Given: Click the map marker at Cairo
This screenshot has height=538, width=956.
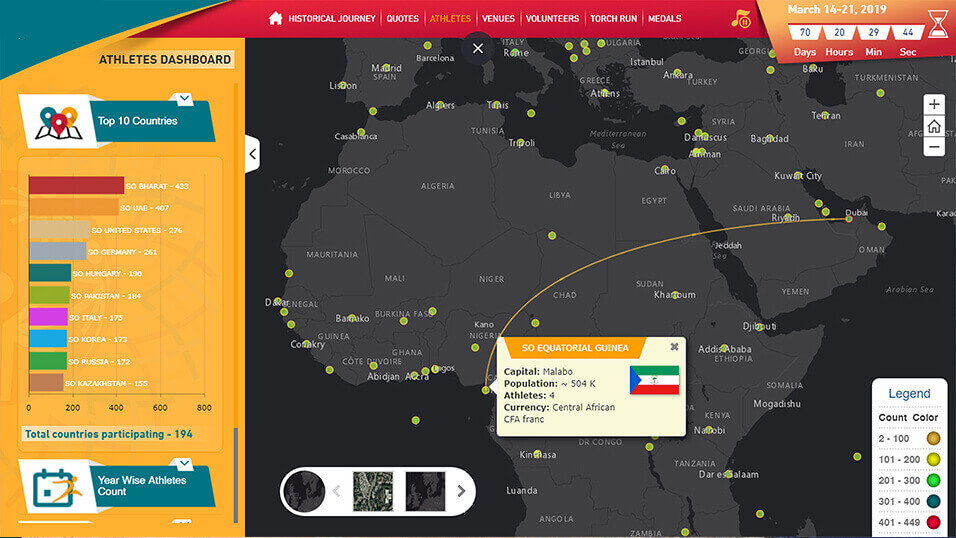Looking at the screenshot, I should coord(665,169).
